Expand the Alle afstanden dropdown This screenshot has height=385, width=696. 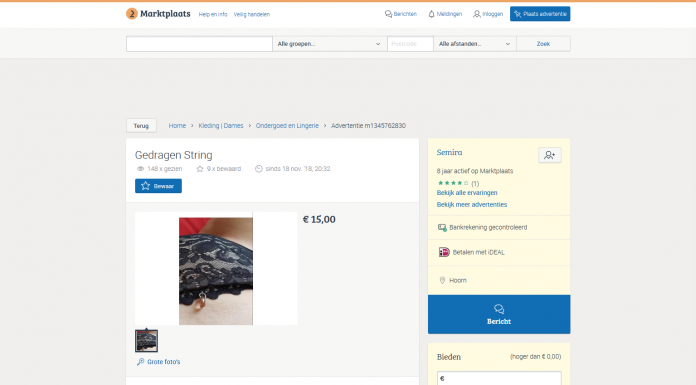pos(475,44)
